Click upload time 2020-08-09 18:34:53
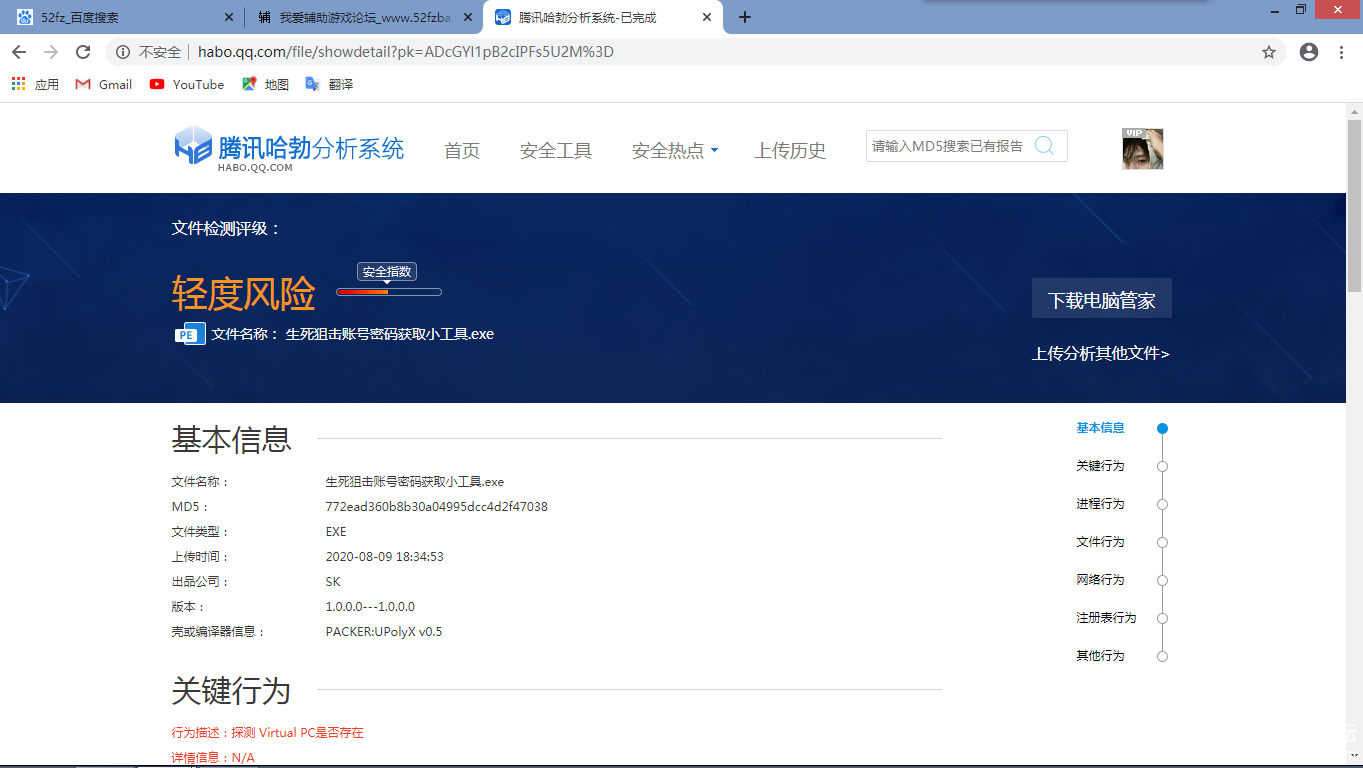1363x768 pixels. (385, 557)
